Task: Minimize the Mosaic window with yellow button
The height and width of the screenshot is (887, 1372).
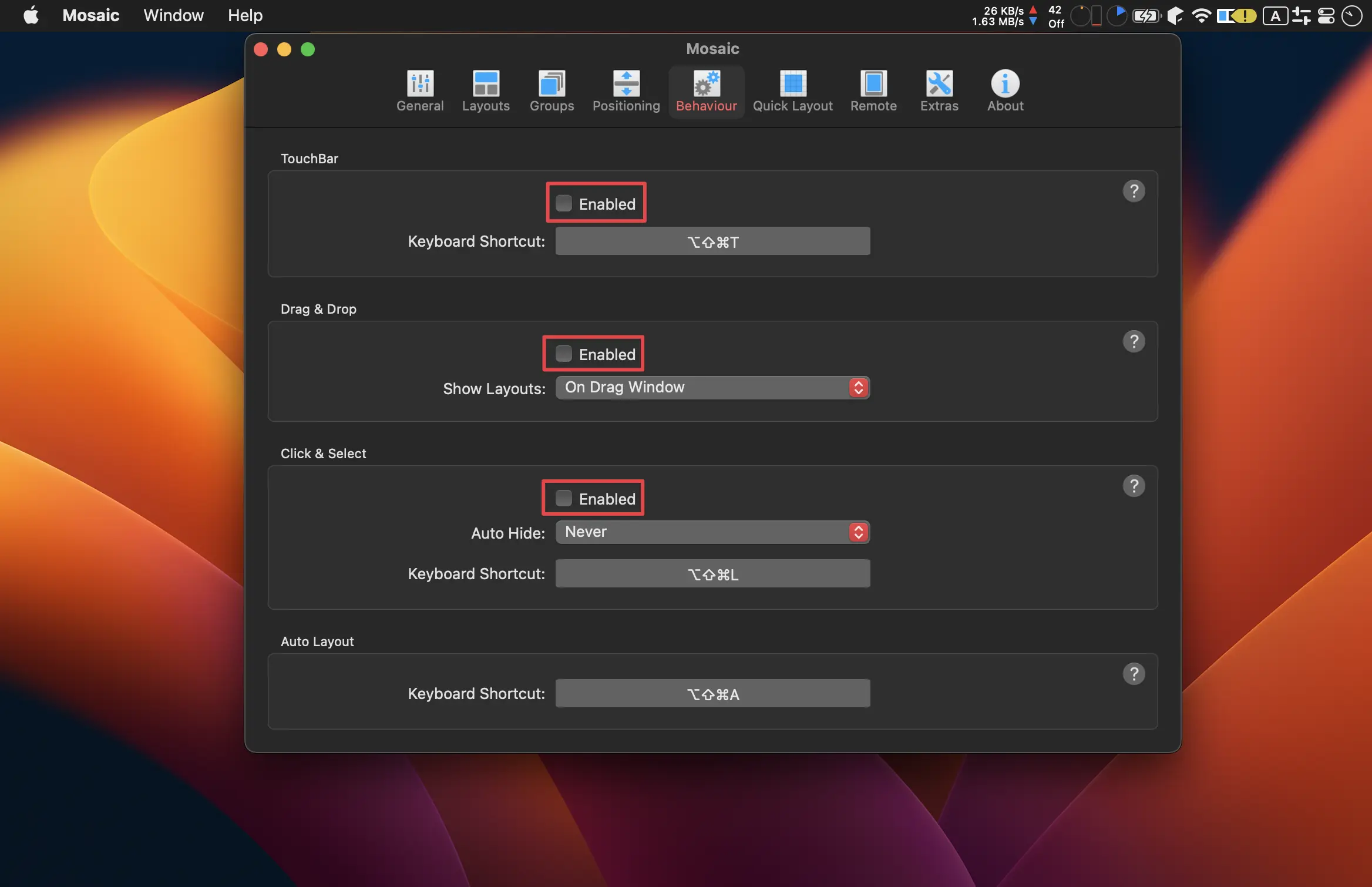Action: coord(284,49)
